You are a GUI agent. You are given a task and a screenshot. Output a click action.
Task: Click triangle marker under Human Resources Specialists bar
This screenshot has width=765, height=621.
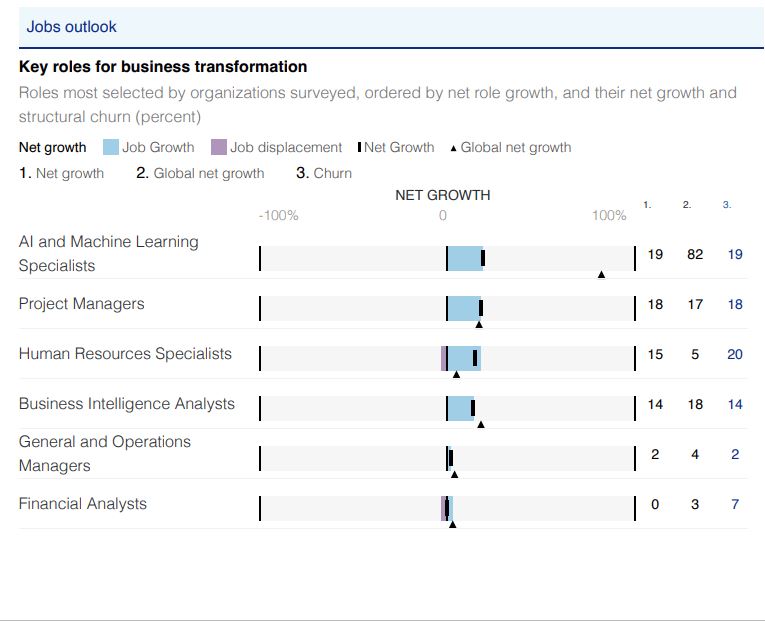(x=457, y=374)
